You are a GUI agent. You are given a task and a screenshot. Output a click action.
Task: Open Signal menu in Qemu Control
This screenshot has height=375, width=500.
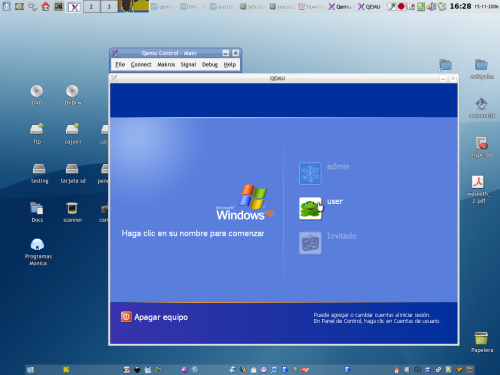click(x=188, y=64)
